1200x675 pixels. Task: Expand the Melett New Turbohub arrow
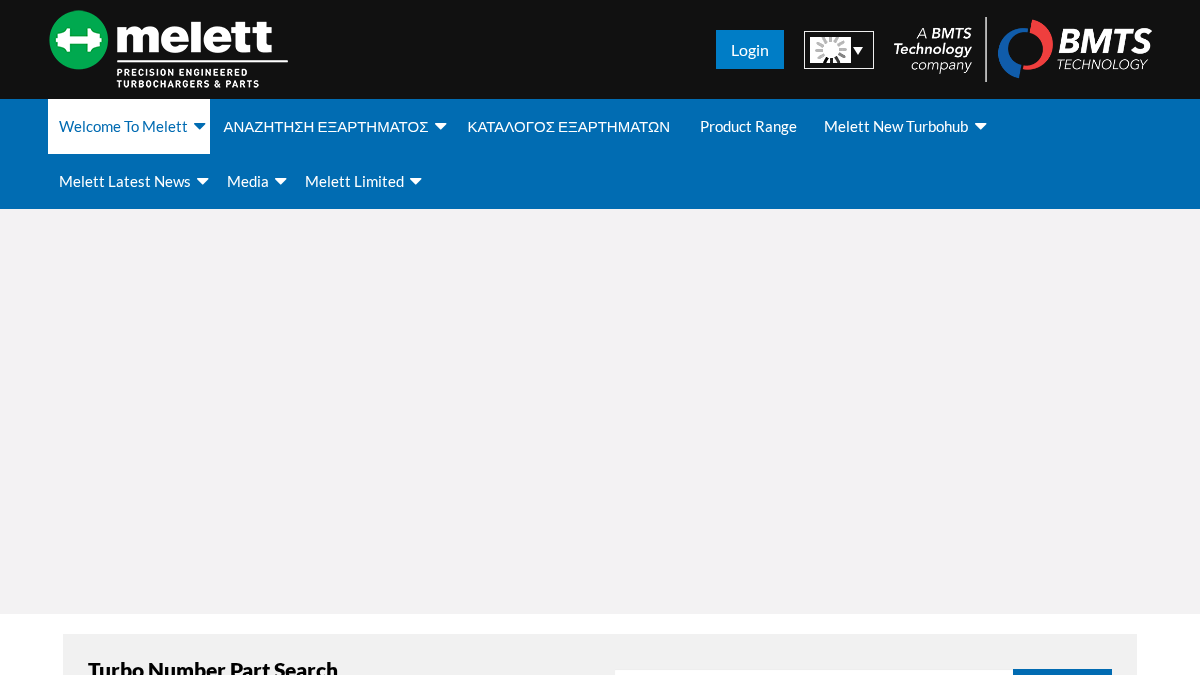click(x=980, y=126)
